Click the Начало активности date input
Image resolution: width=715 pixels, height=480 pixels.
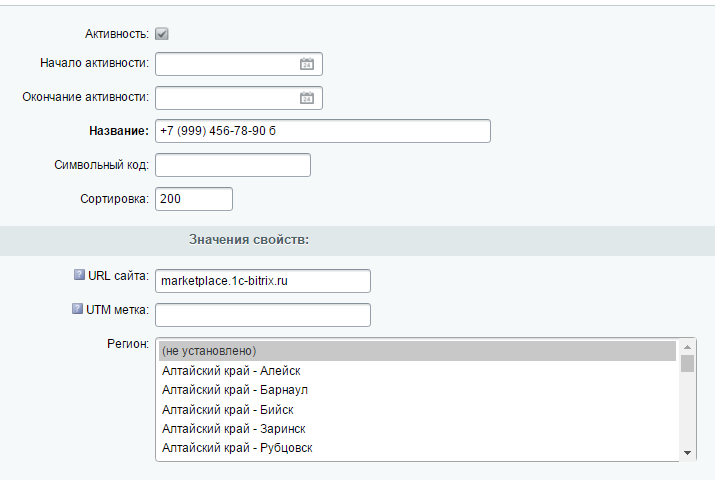[x=226, y=65]
